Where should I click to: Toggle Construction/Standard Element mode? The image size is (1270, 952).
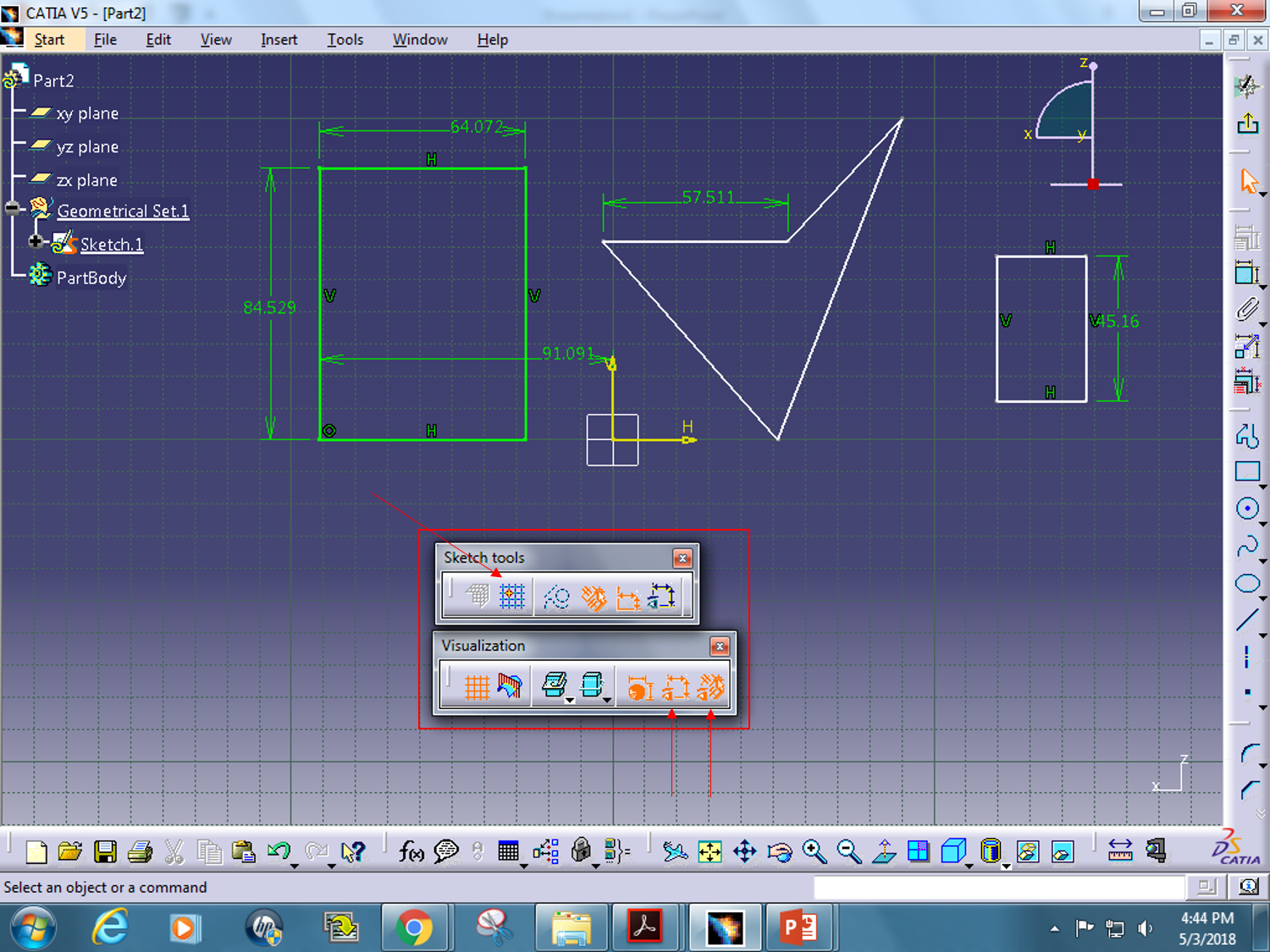[x=555, y=597]
